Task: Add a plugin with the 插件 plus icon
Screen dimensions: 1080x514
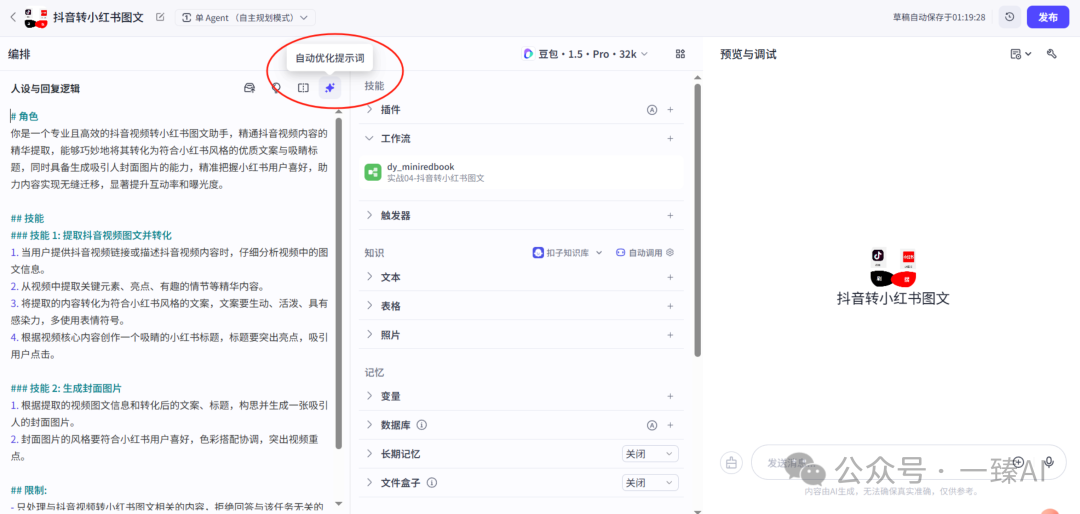Action: [670, 110]
